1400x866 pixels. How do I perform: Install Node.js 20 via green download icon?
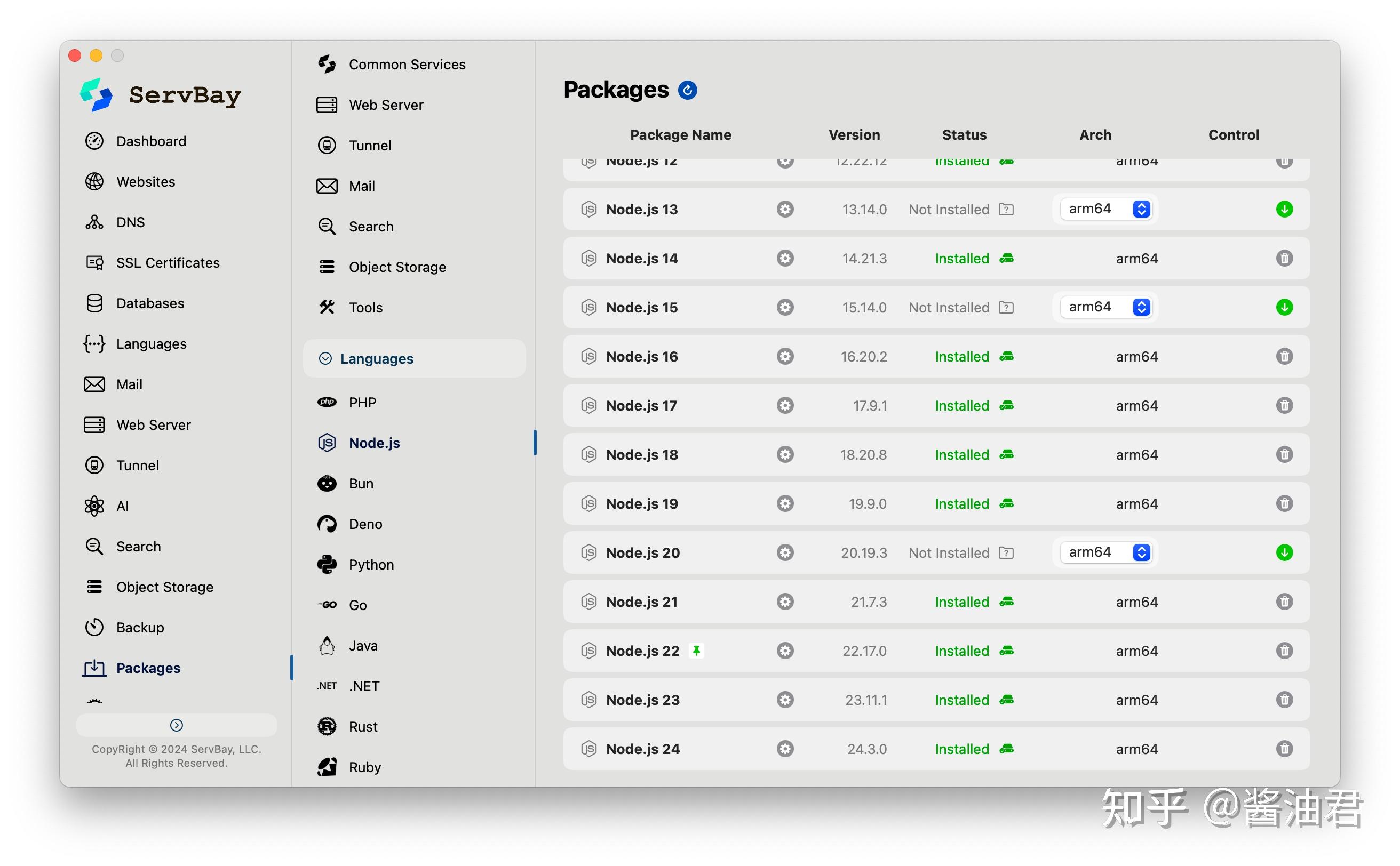[x=1284, y=552]
